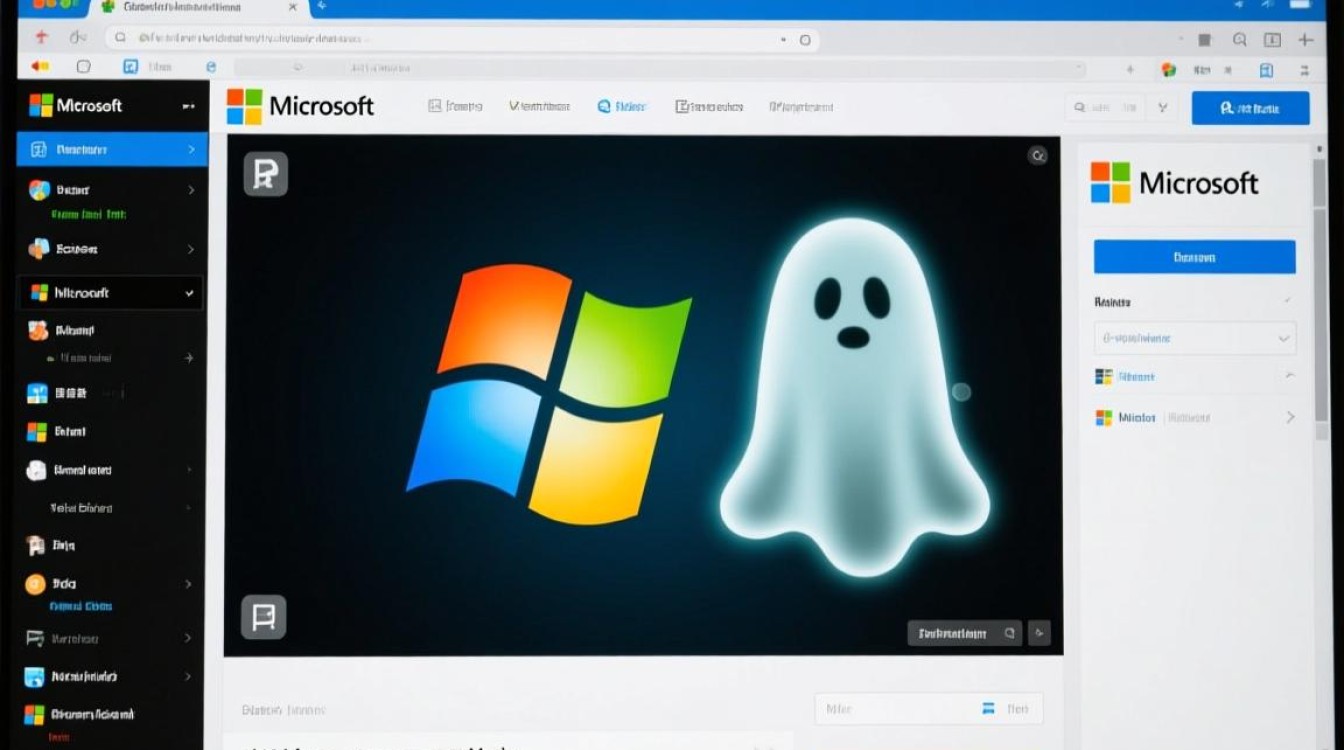Click the small square button right of the image caption
1344x750 pixels.
[x=1039, y=633]
